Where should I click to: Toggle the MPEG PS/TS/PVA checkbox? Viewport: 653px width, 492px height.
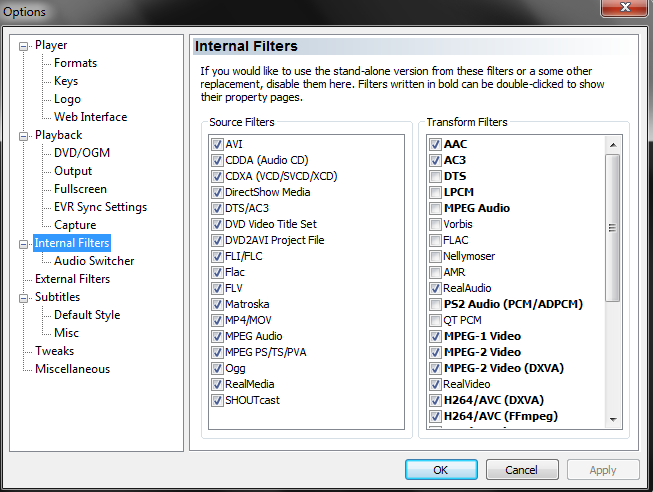[x=217, y=352]
